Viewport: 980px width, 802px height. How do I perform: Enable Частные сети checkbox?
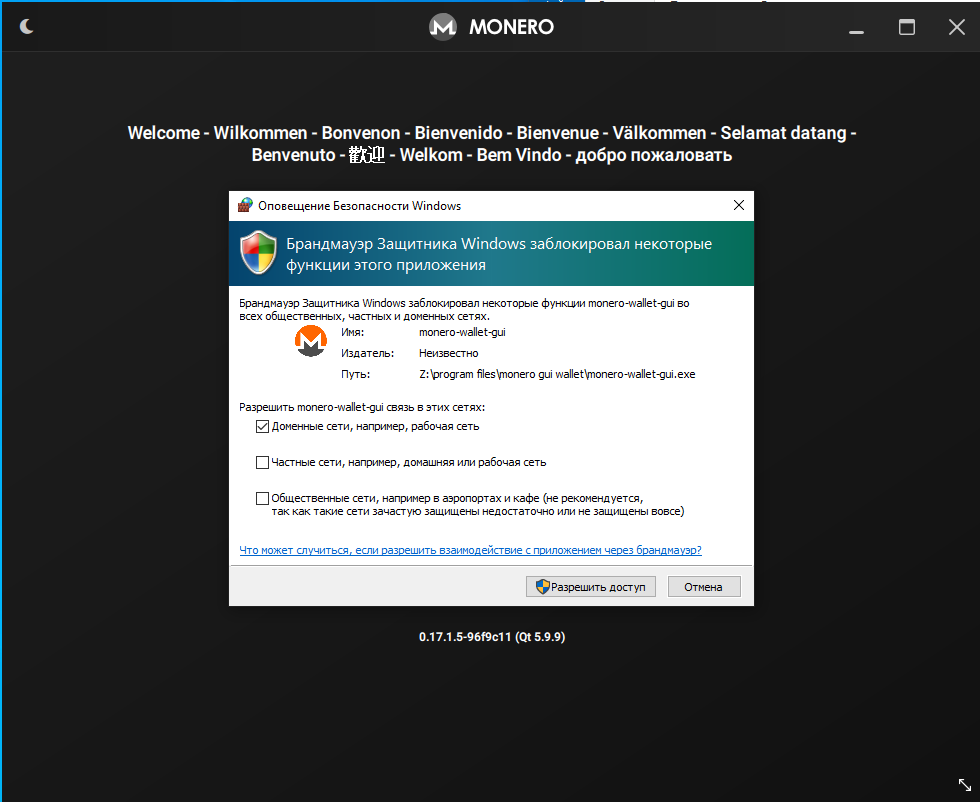[262, 462]
